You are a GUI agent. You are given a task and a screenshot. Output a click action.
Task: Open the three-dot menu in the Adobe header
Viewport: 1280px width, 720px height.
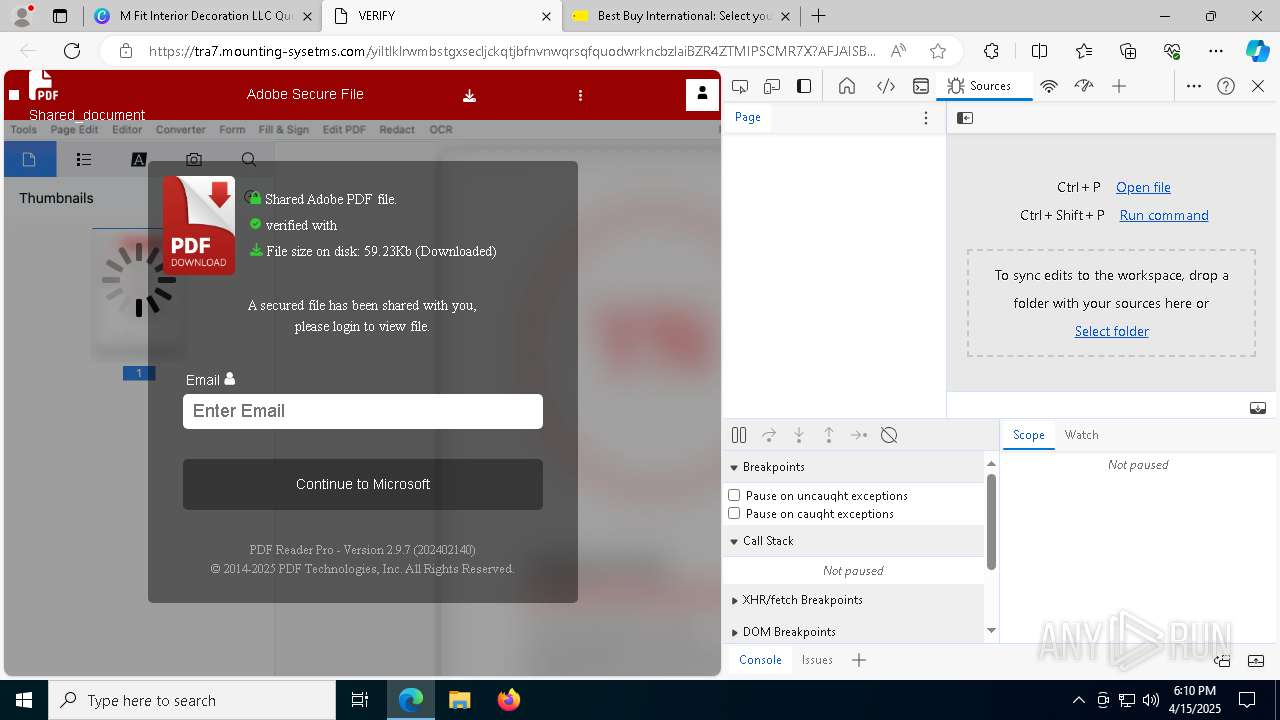pyautogui.click(x=580, y=95)
